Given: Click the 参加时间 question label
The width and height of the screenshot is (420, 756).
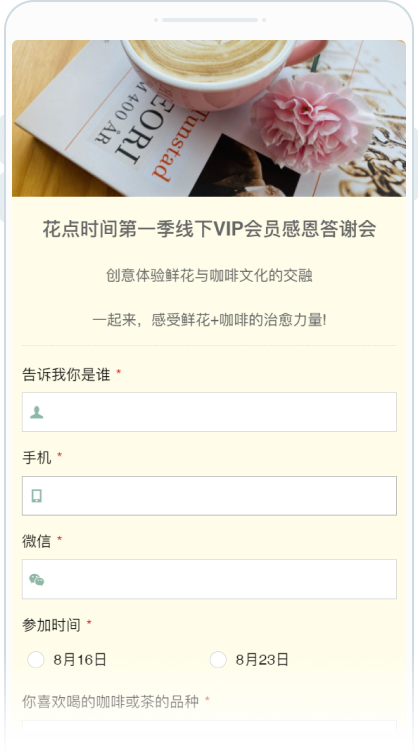Looking at the screenshot, I should pyautogui.click(x=51, y=625).
